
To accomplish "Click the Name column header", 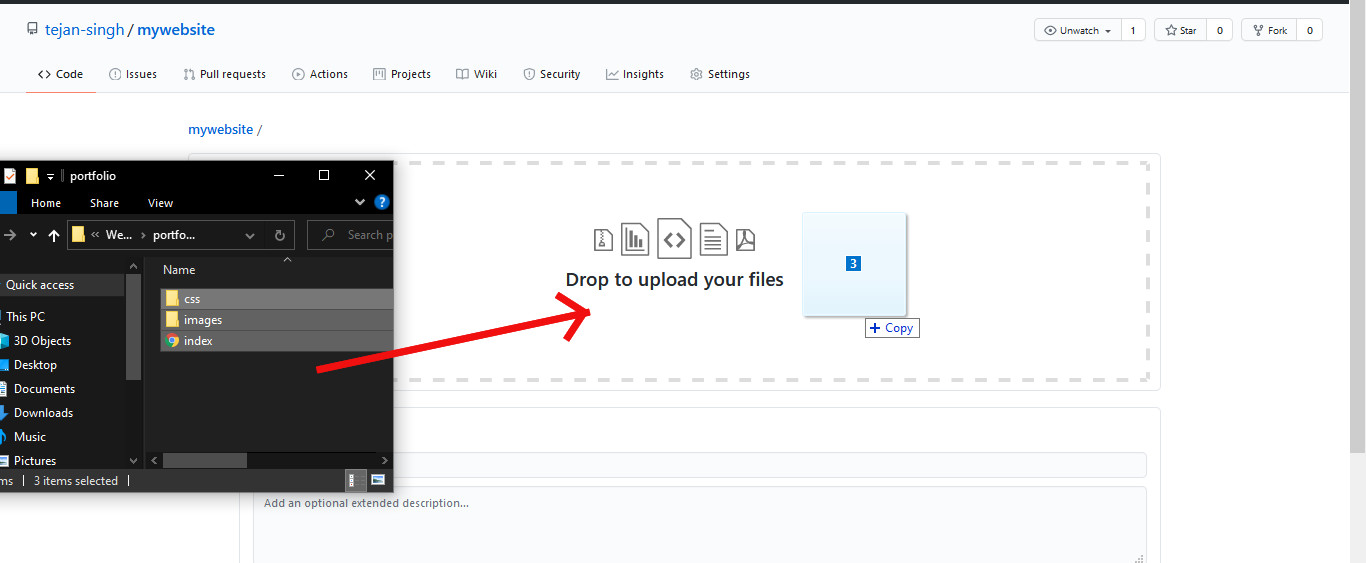I will 179,270.
